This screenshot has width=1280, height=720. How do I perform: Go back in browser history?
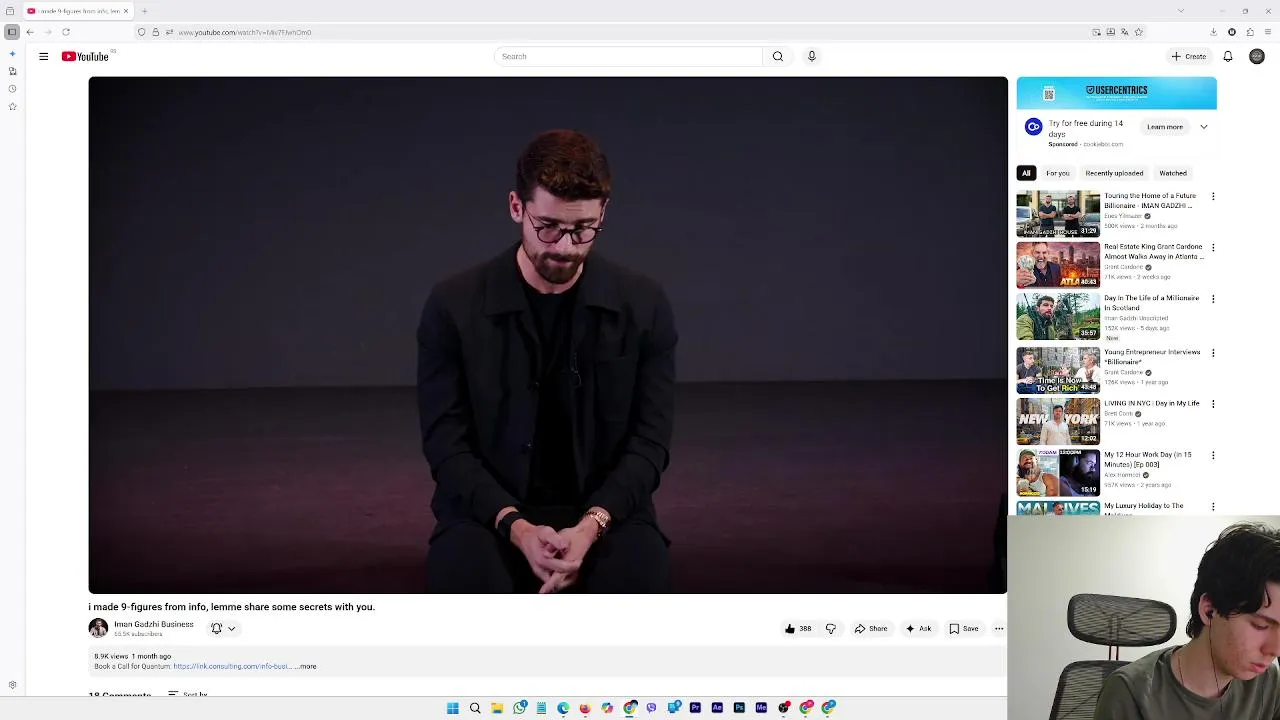point(30,32)
